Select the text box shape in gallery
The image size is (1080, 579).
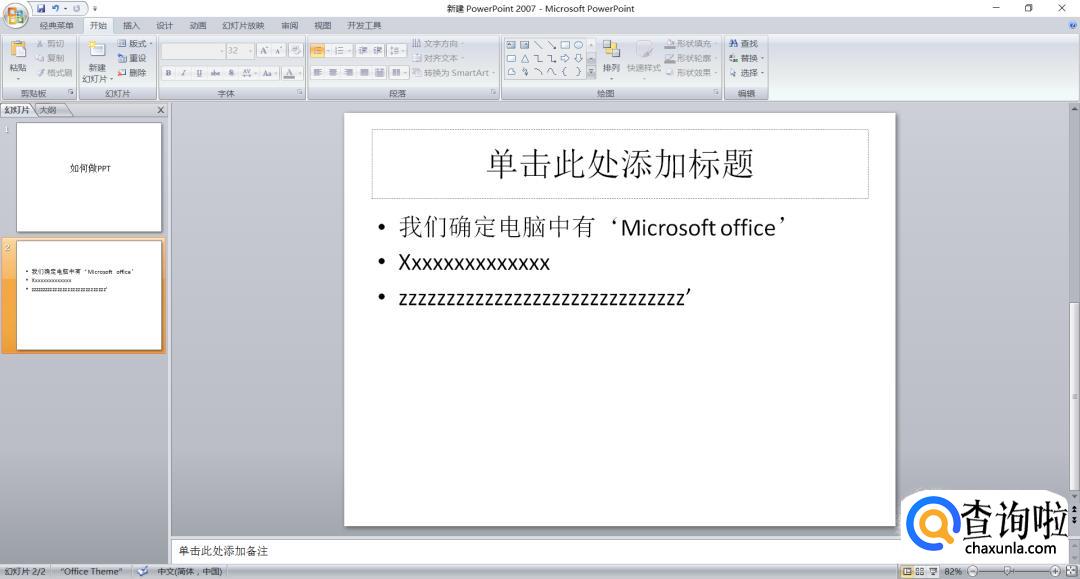(511, 45)
